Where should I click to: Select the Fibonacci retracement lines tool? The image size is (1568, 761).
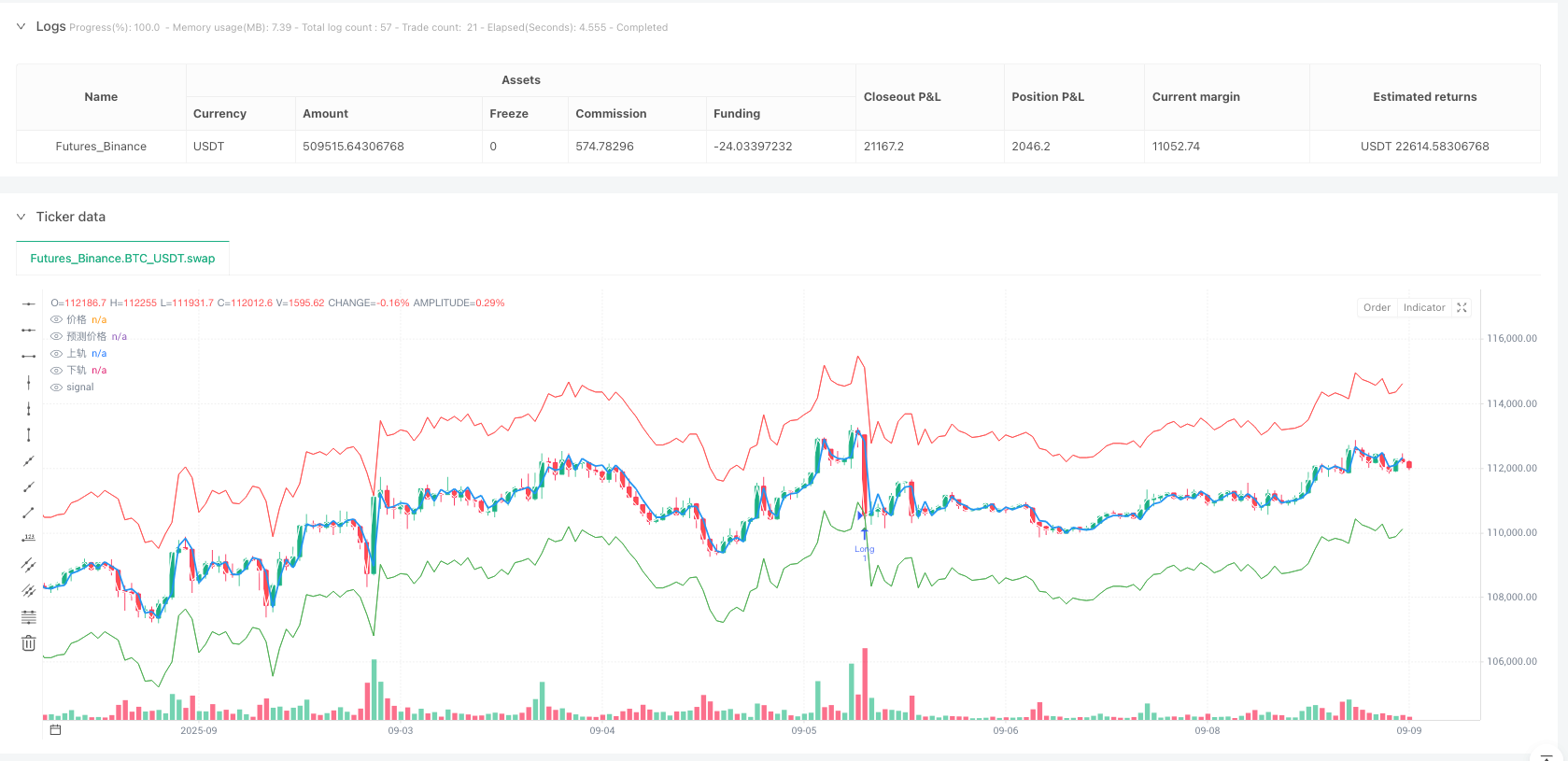coord(29,617)
